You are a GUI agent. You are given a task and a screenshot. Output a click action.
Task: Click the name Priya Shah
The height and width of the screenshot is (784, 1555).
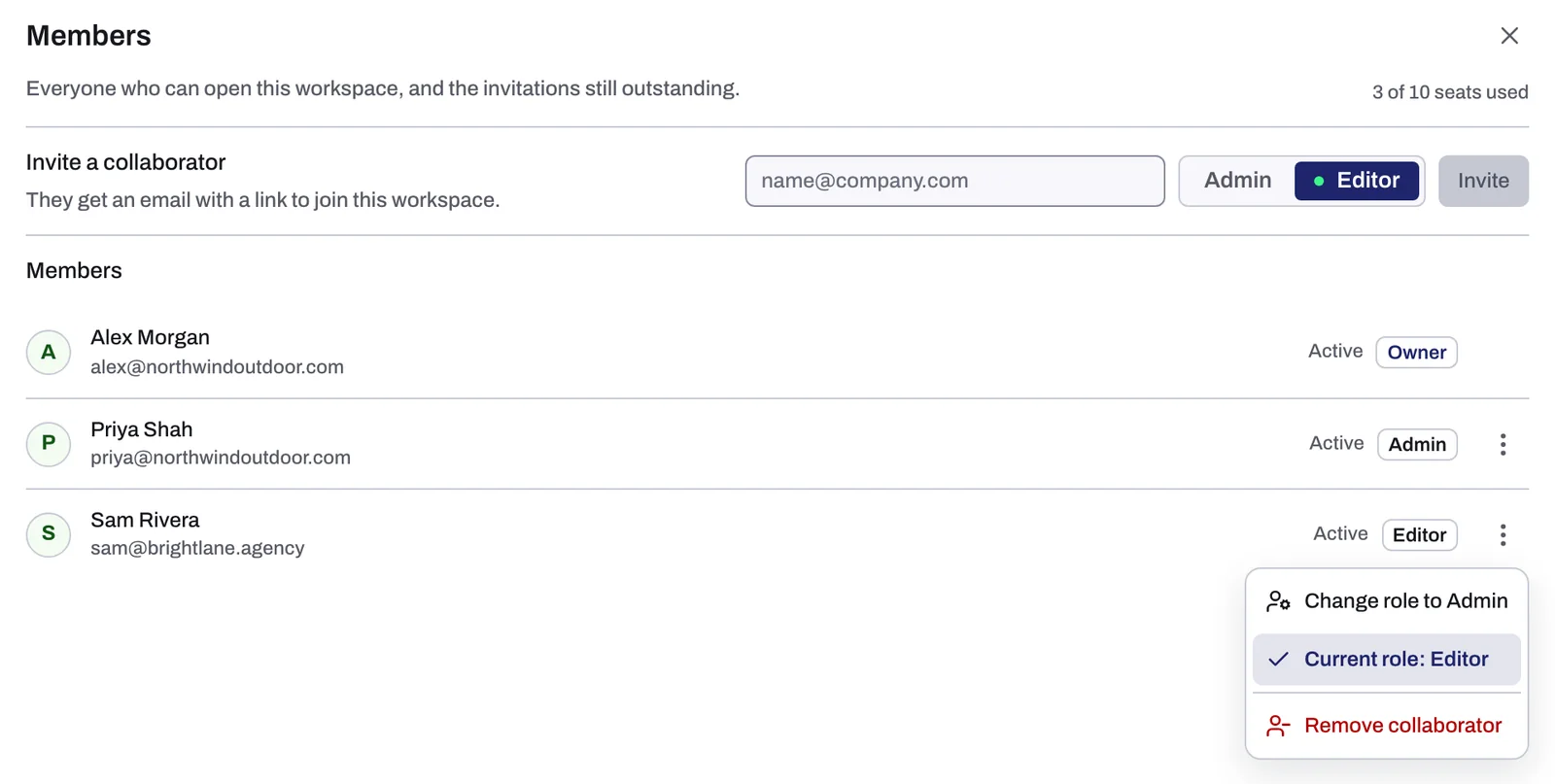point(141,429)
